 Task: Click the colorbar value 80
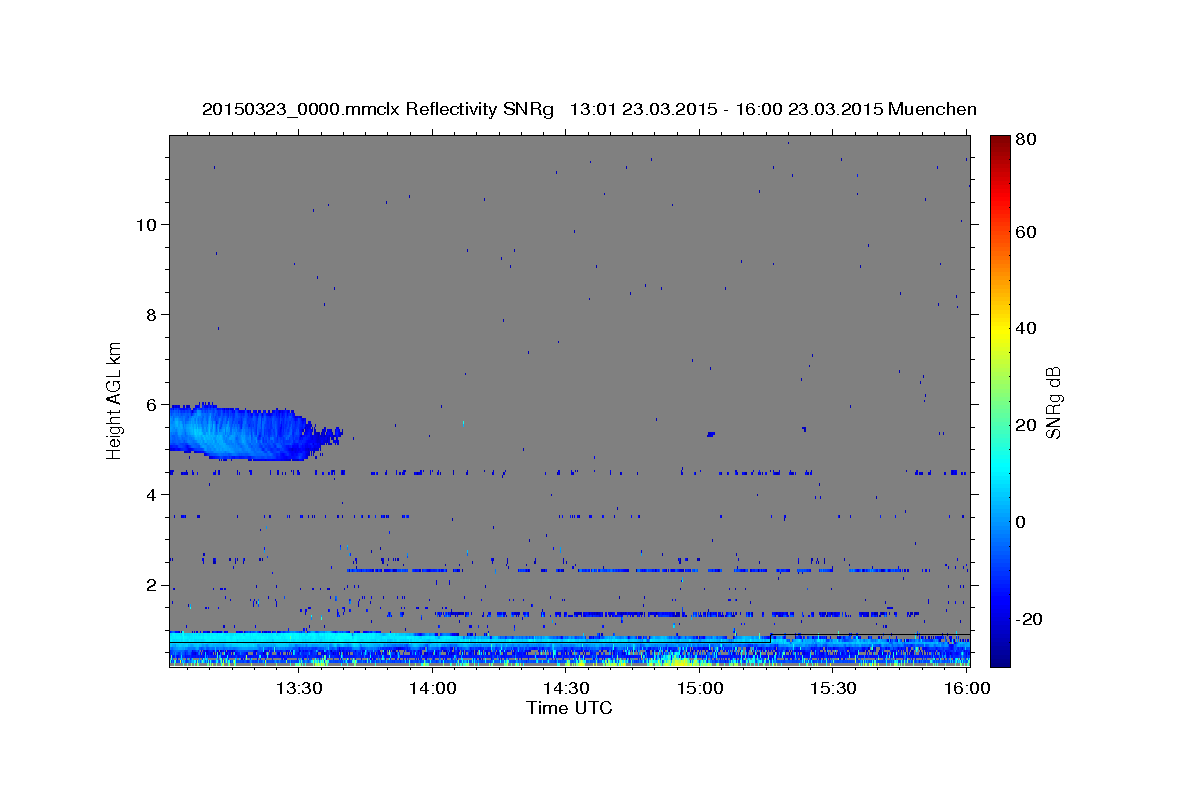pos(1027,141)
